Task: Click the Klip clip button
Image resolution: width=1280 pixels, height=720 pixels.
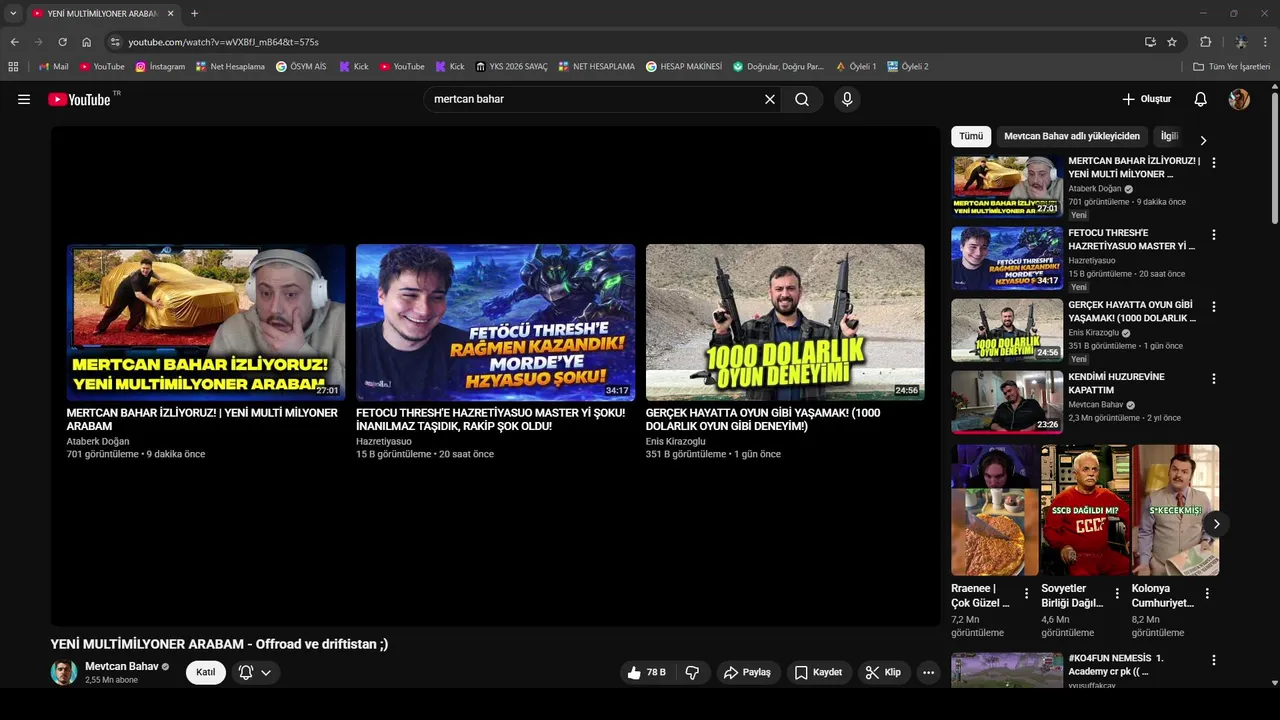Action: coord(883,672)
